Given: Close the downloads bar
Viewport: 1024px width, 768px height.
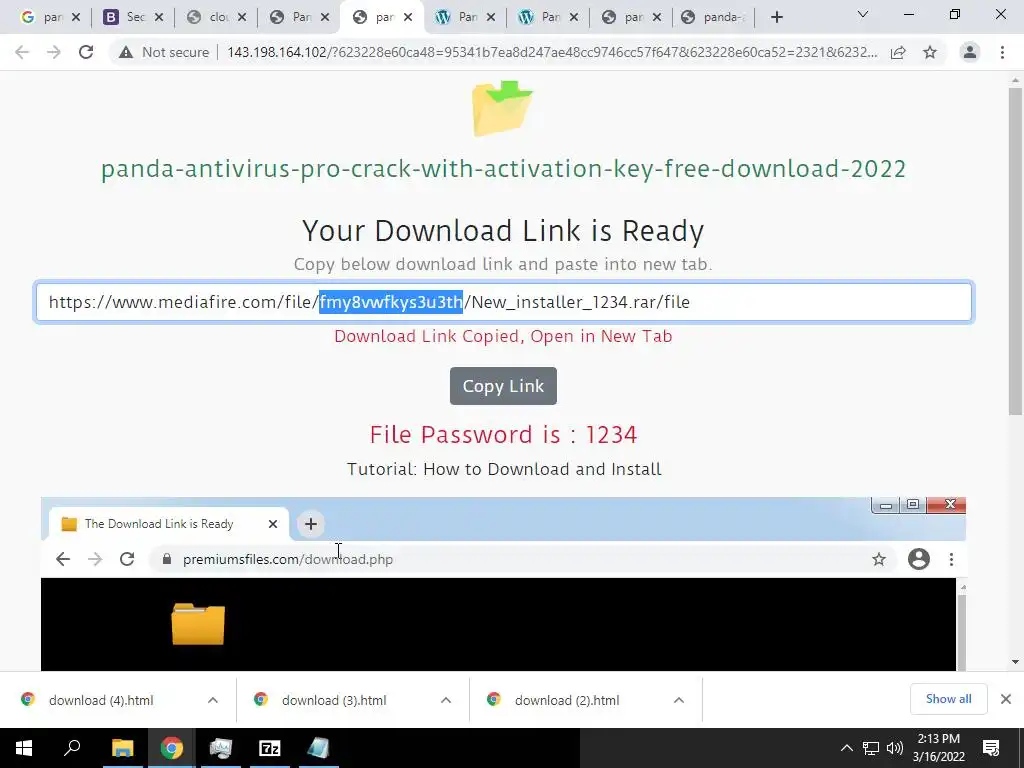Looking at the screenshot, I should tap(1006, 699).
